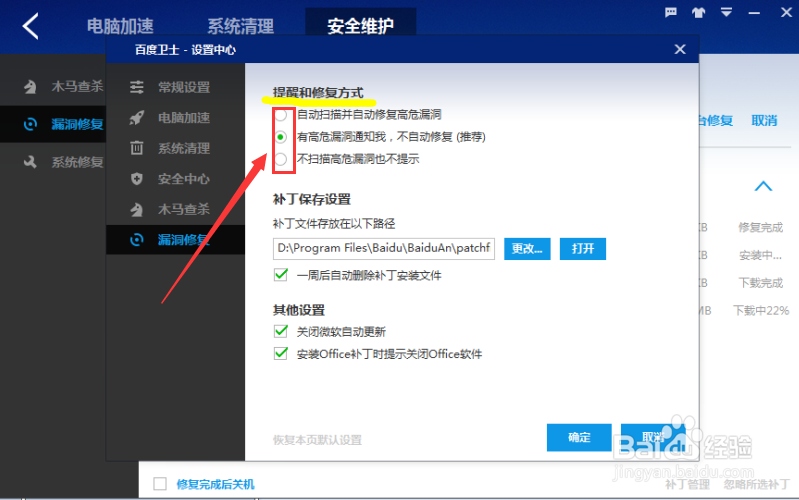799x500 pixels.
Task: Click 取消 link in main window
Action: click(x=764, y=121)
